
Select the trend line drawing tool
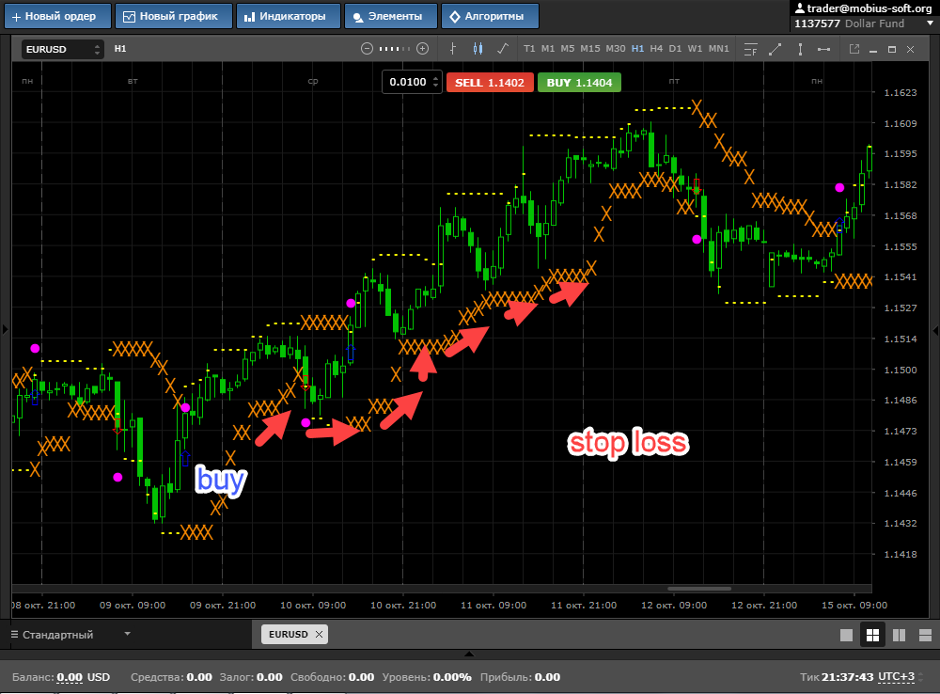pyautogui.click(x=775, y=49)
